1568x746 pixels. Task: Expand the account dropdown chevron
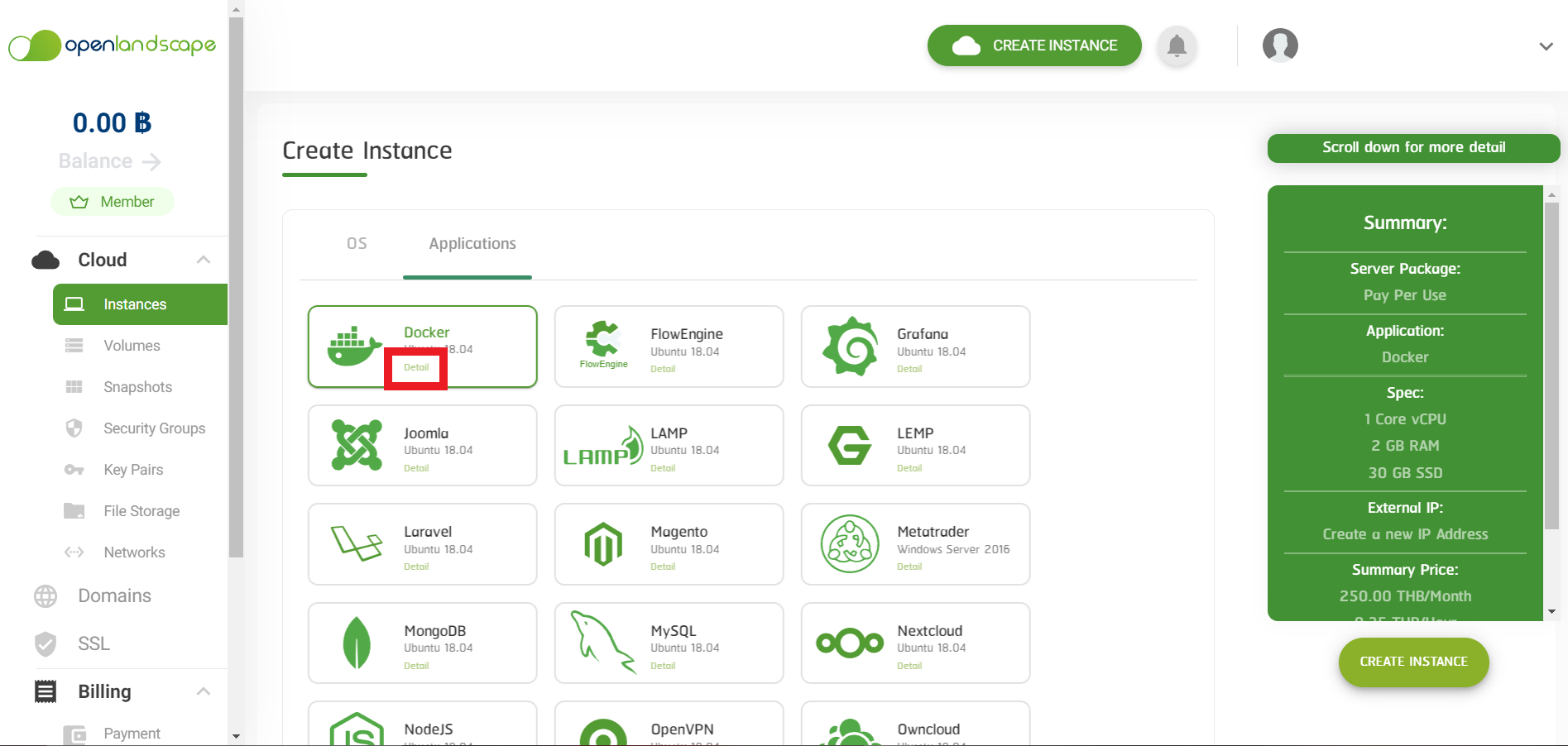1546,46
